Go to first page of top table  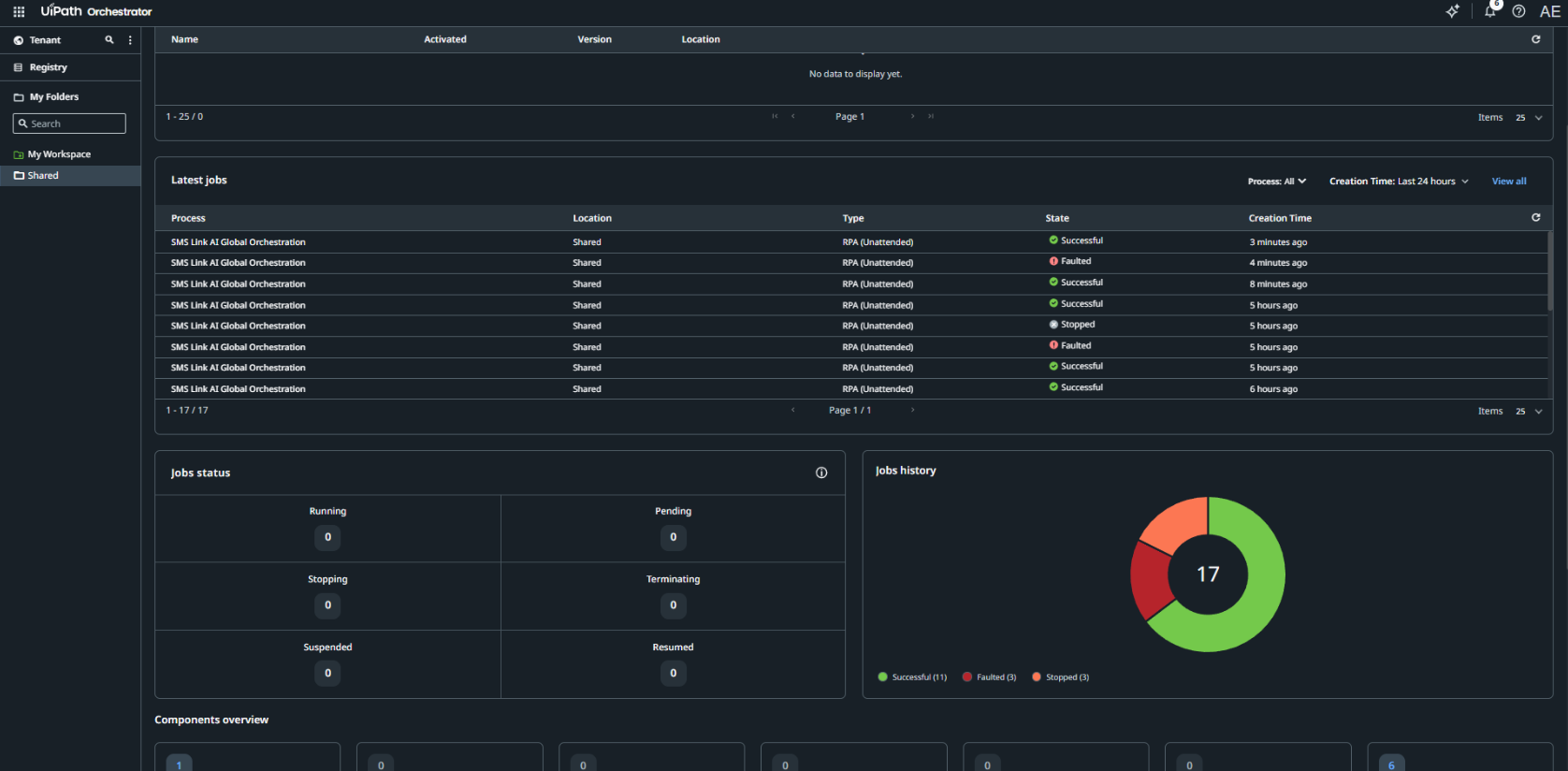(x=775, y=116)
